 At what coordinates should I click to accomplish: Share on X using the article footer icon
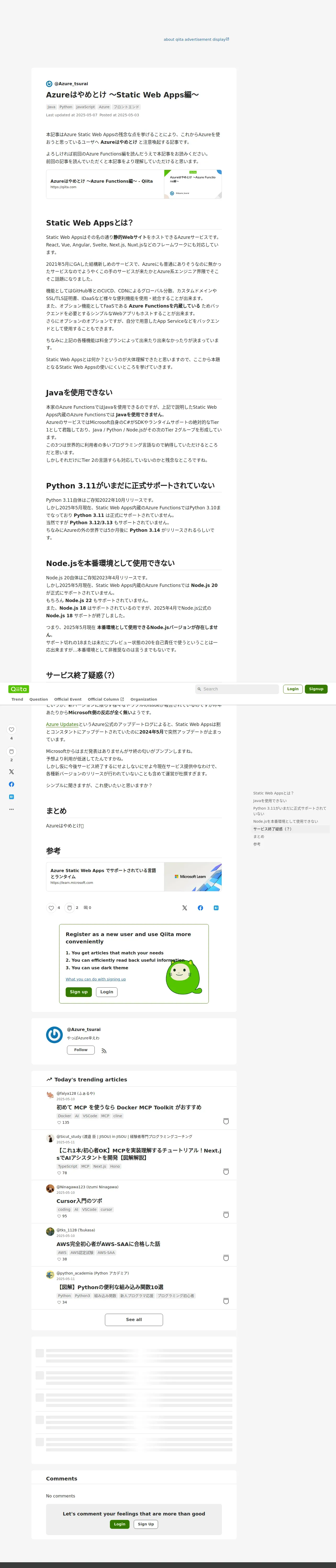coord(185,908)
